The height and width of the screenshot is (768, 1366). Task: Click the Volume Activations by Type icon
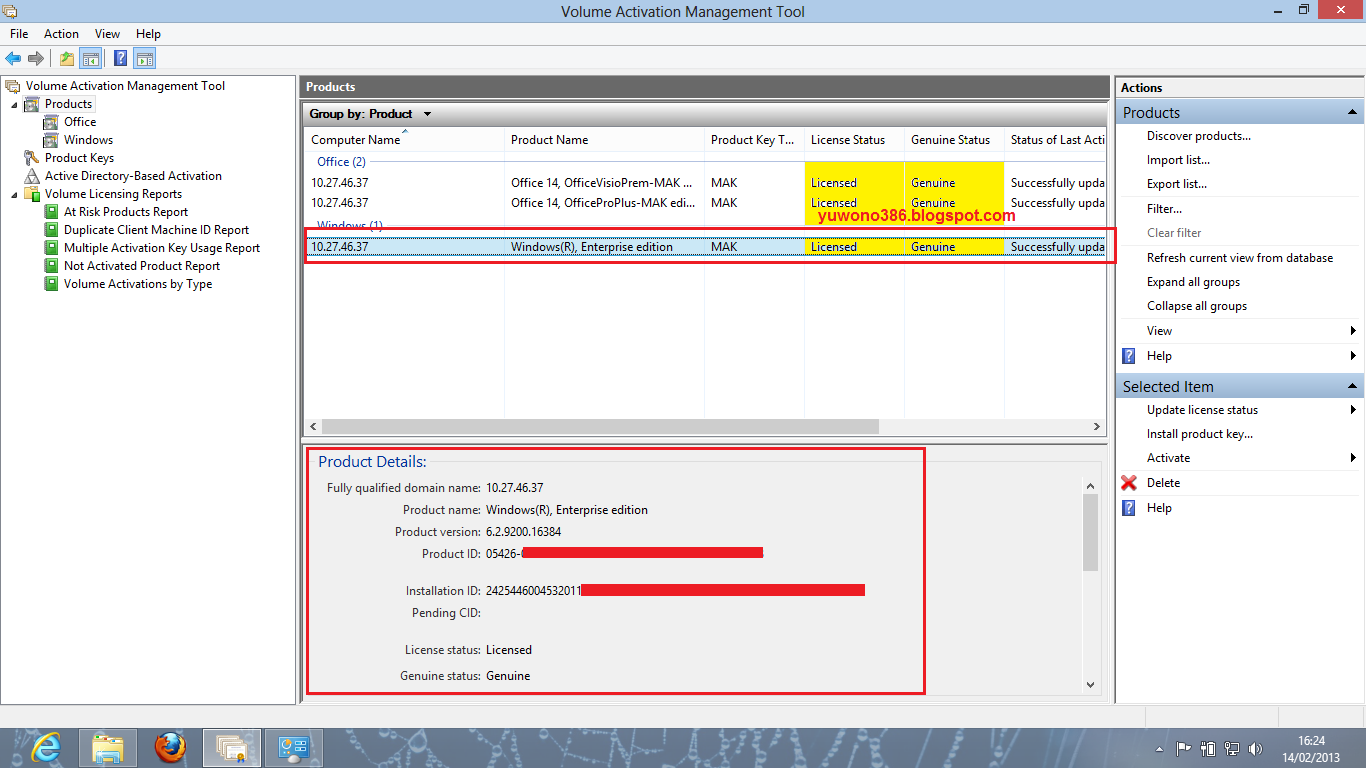pos(51,284)
